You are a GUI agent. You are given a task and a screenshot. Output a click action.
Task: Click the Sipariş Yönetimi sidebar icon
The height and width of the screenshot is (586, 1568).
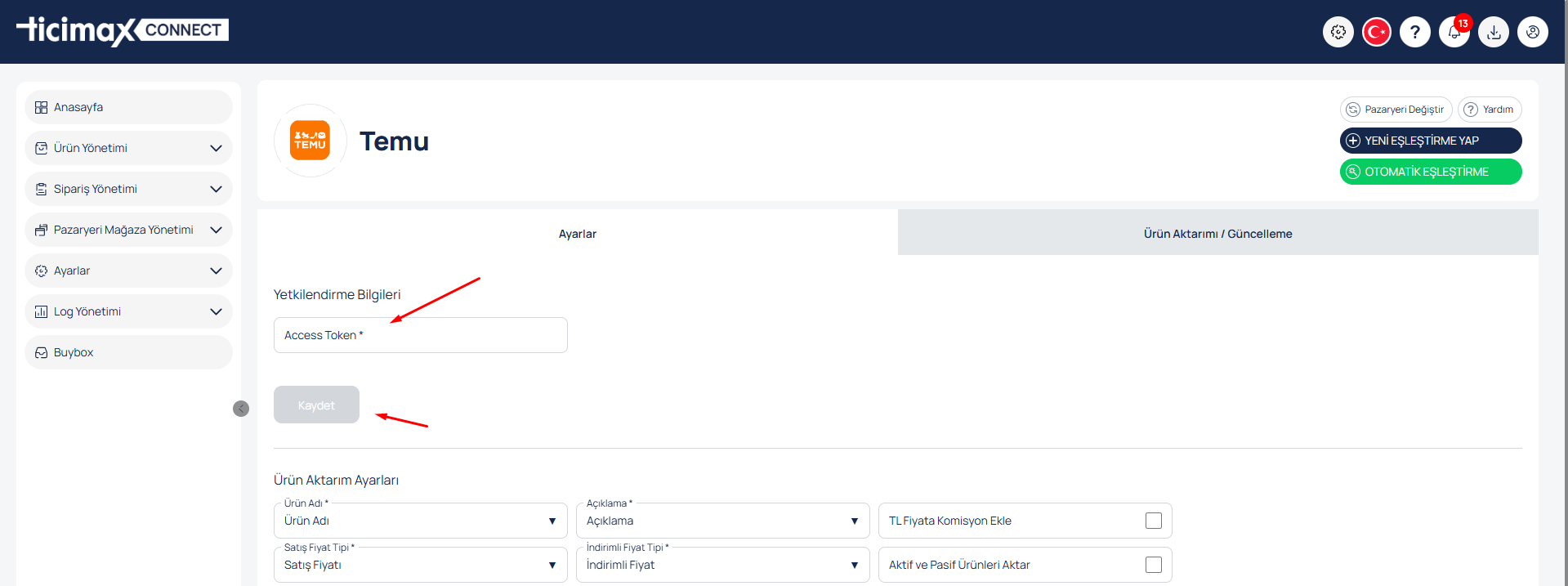pos(41,189)
